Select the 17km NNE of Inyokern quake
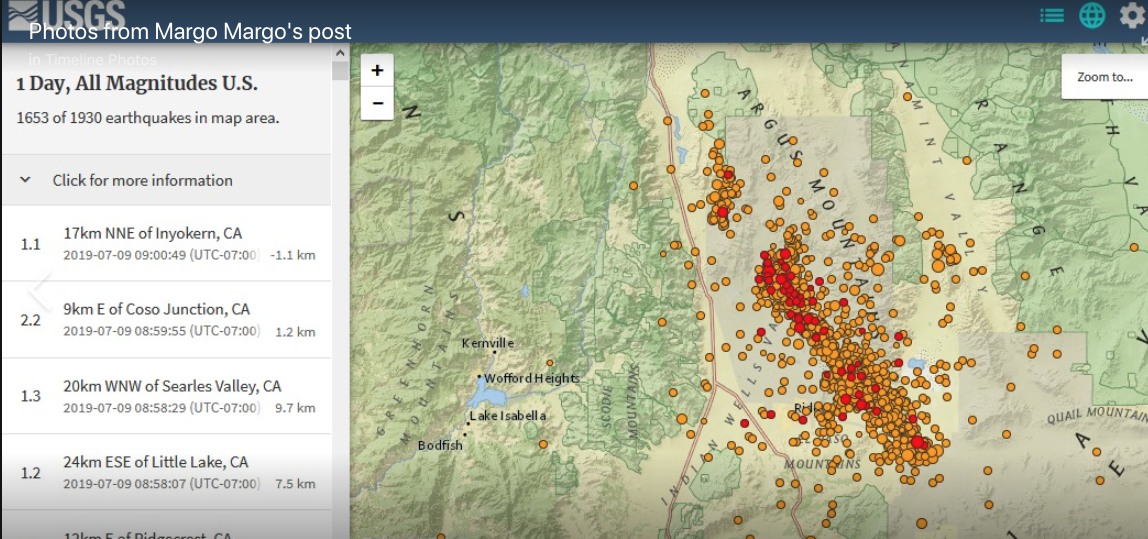The image size is (1148, 539). pos(166,244)
